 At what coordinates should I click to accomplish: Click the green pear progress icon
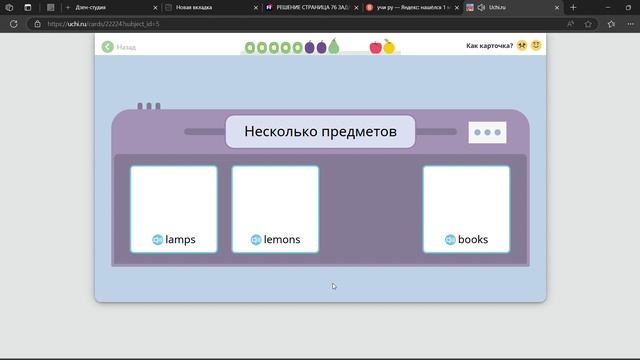(334, 46)
